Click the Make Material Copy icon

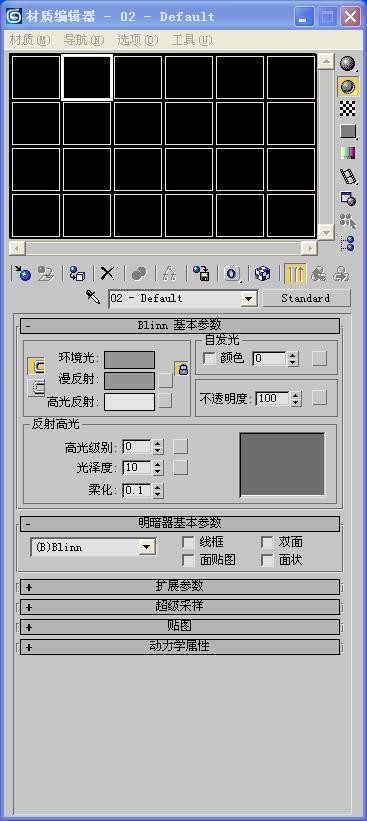tap(139, 273)
